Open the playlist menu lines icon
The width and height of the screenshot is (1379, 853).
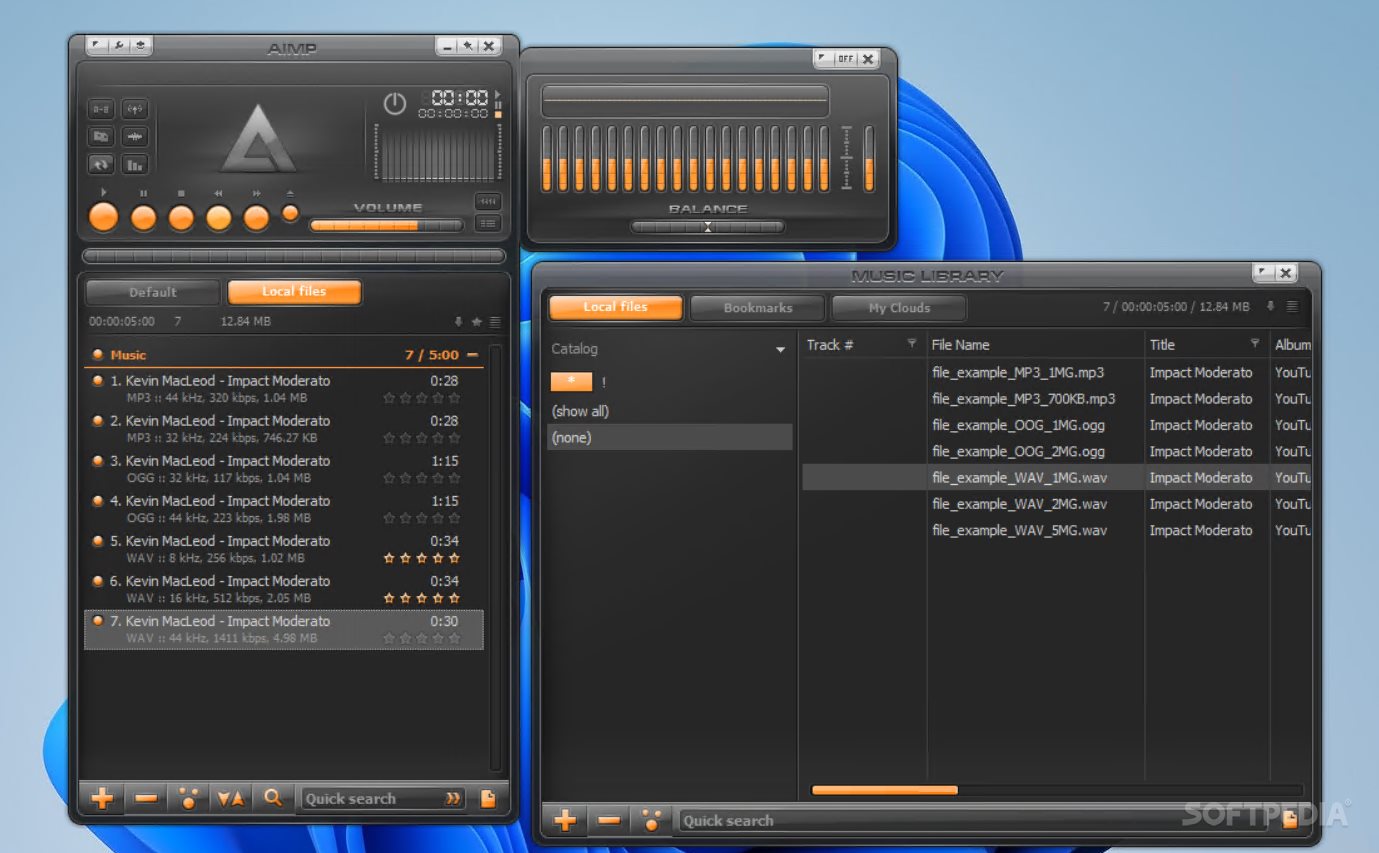pos(495,322)
